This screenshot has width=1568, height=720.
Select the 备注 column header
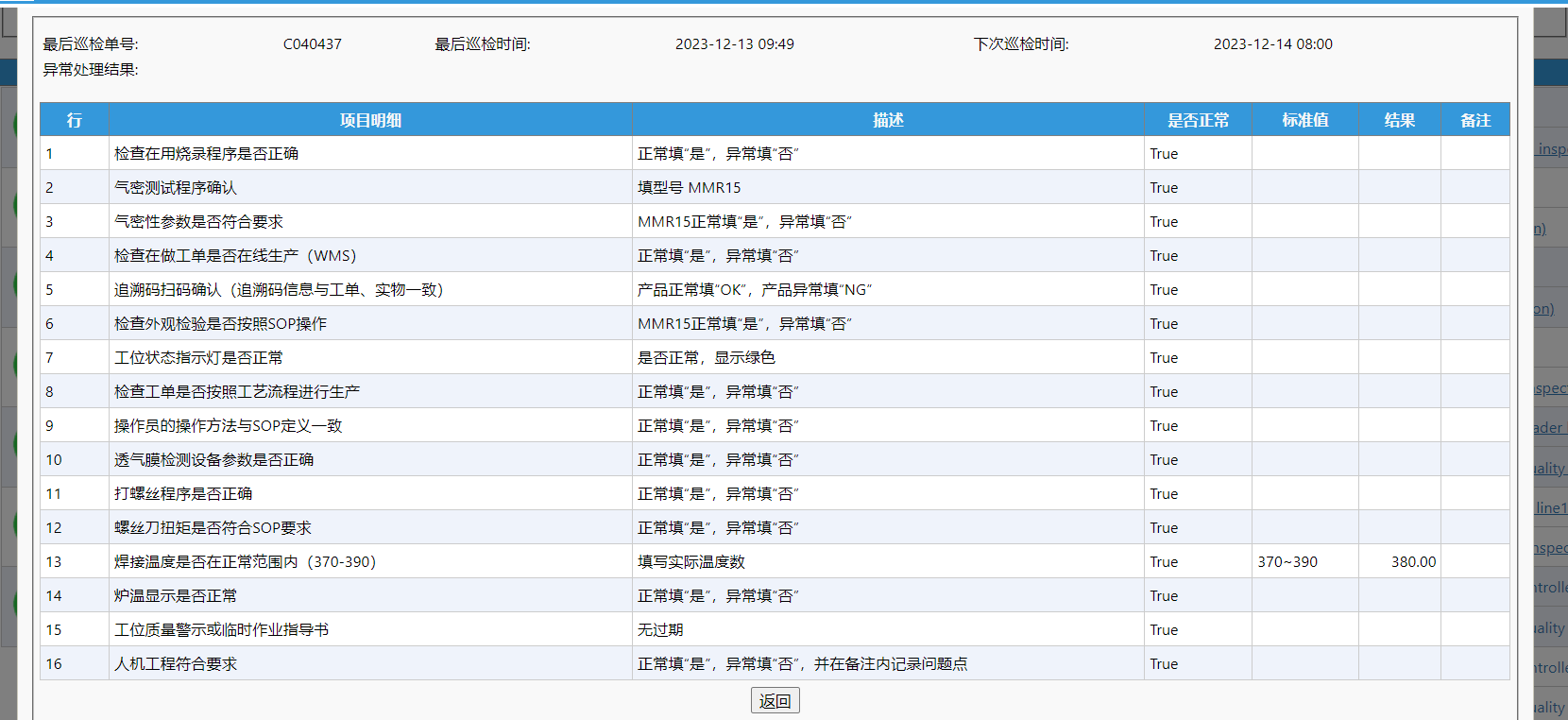(1475, 120)
